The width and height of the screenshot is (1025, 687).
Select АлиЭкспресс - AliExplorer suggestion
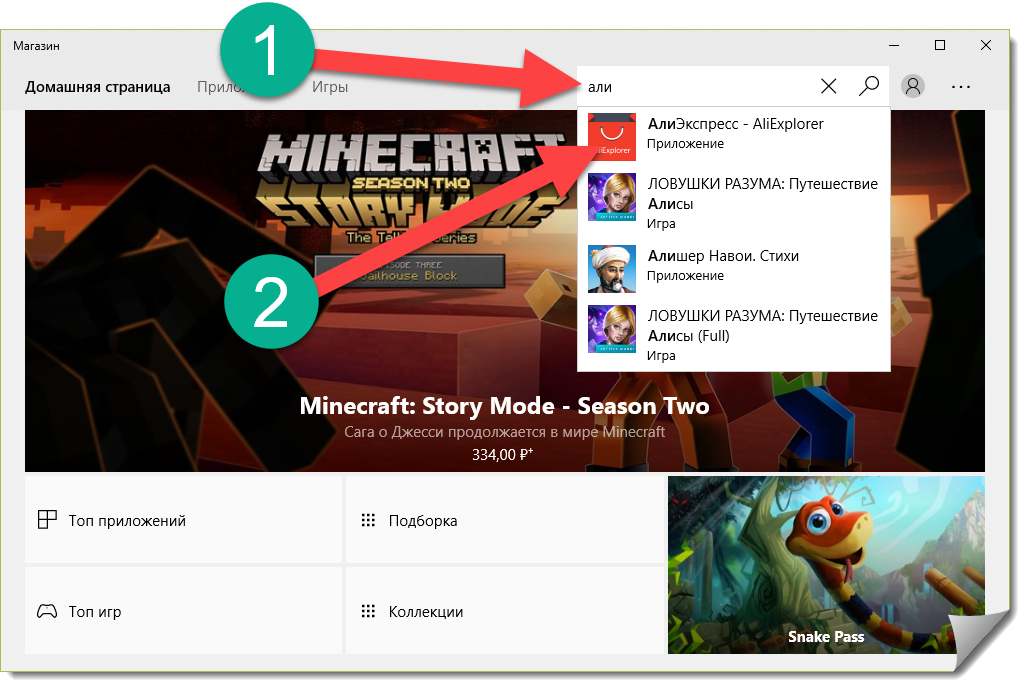[735, 124]
